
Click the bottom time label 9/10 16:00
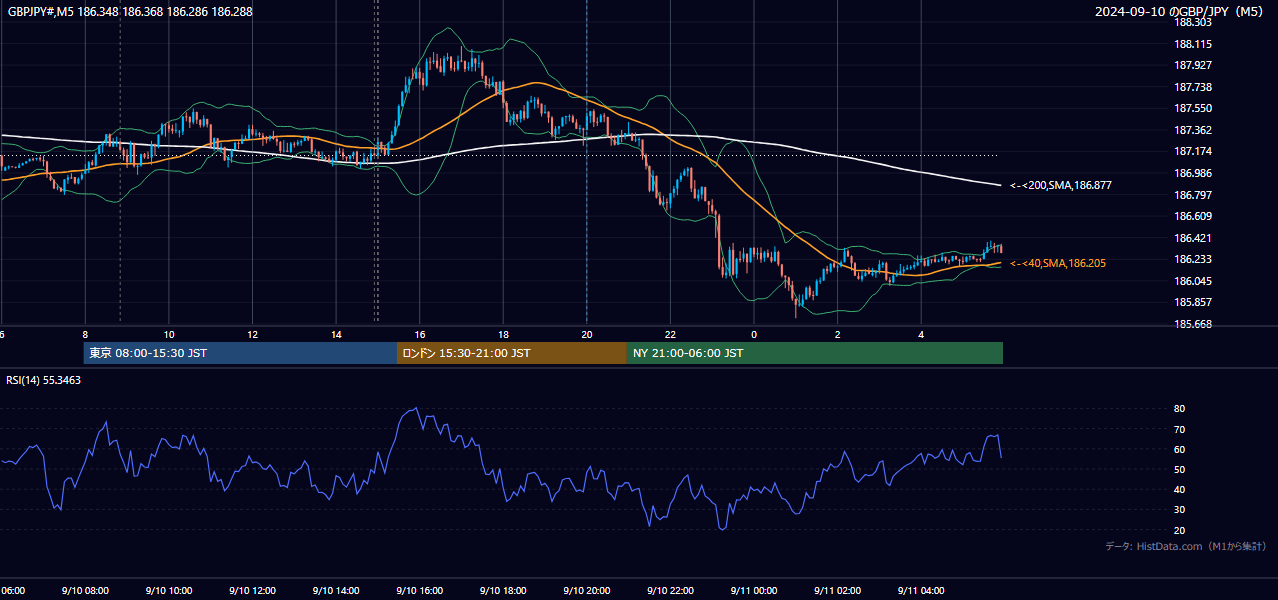(420, 591)
